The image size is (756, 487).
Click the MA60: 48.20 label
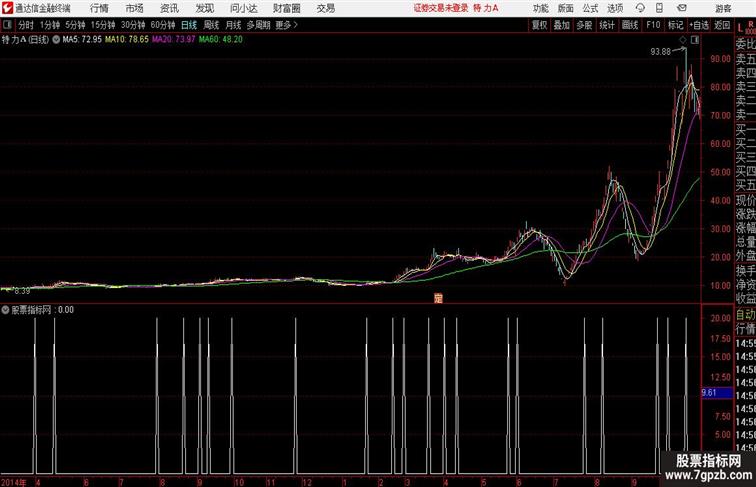click(x=221, y=40)
